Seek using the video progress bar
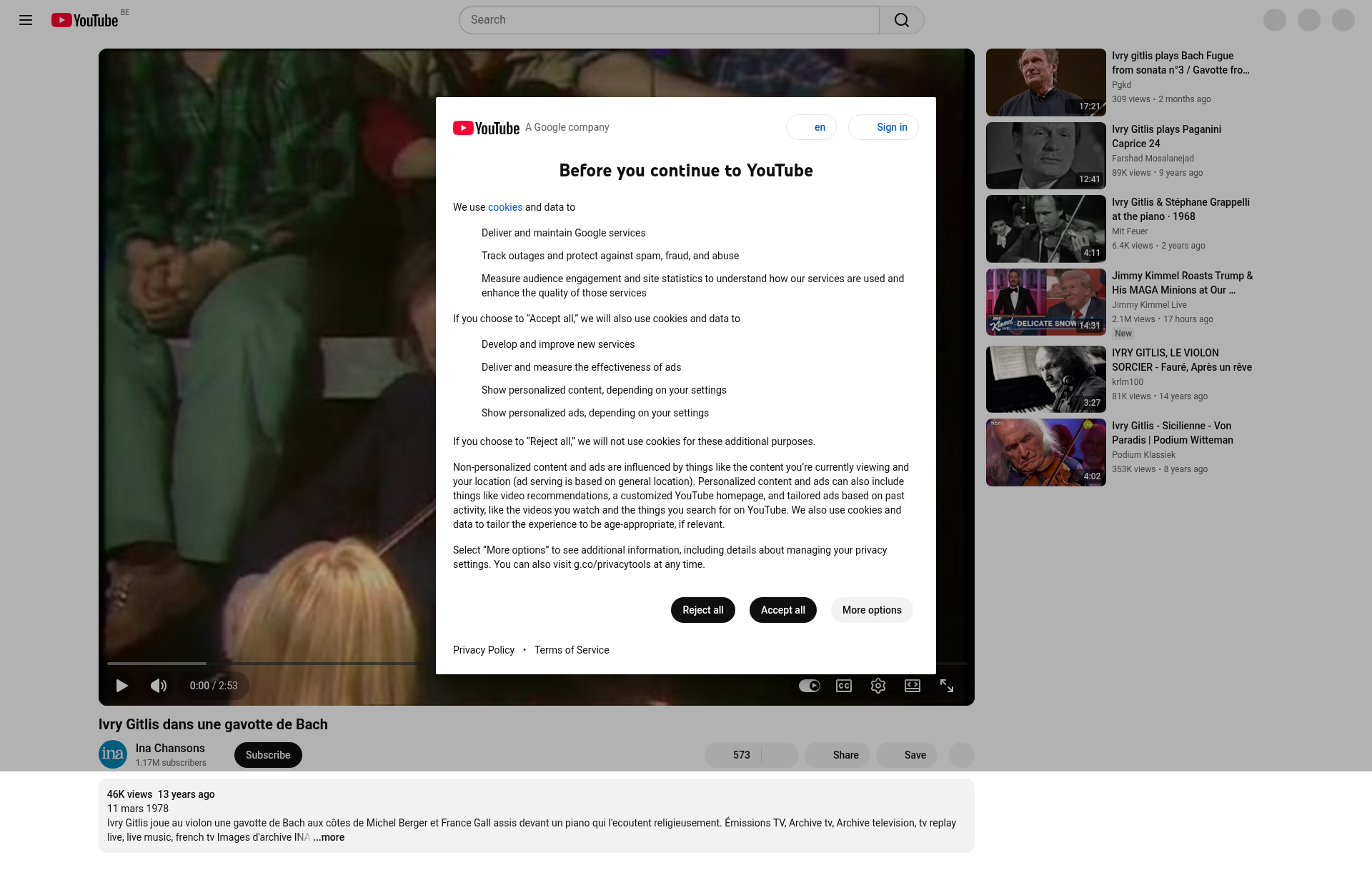Screen dimensions: 1372x870 click(286, 664)
